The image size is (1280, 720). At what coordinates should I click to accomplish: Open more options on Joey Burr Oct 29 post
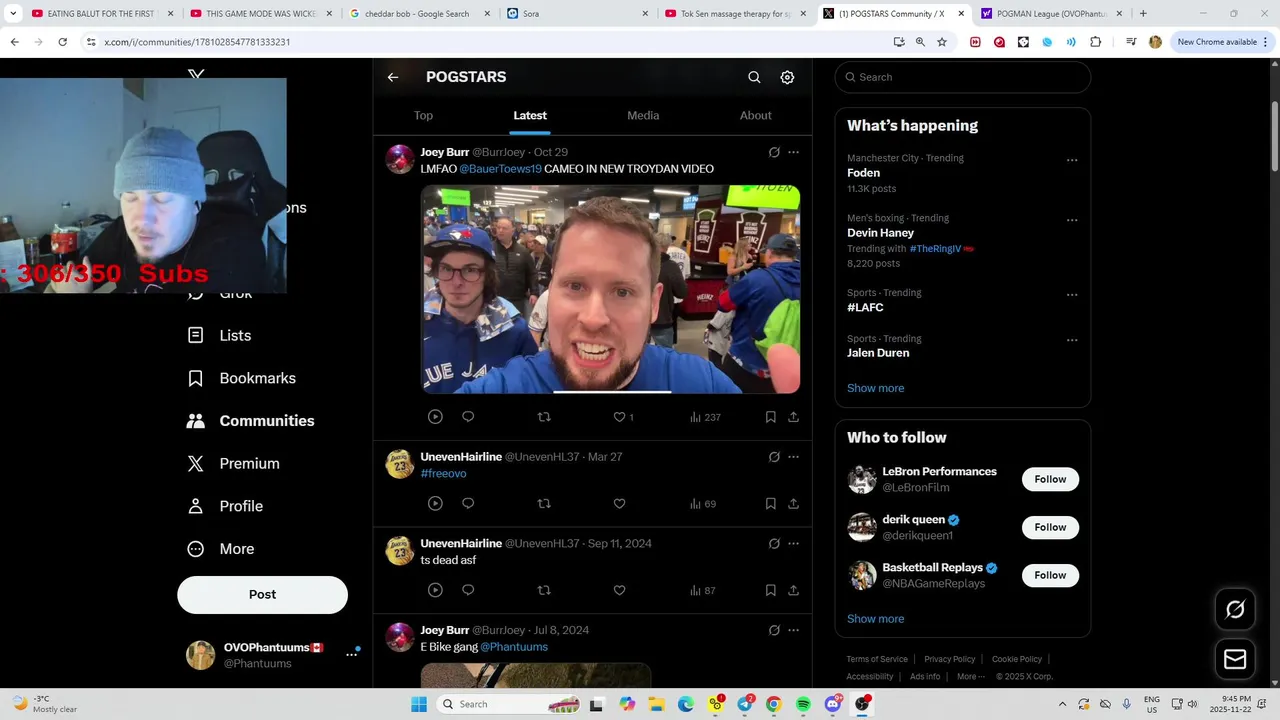[x=793, y=152]
